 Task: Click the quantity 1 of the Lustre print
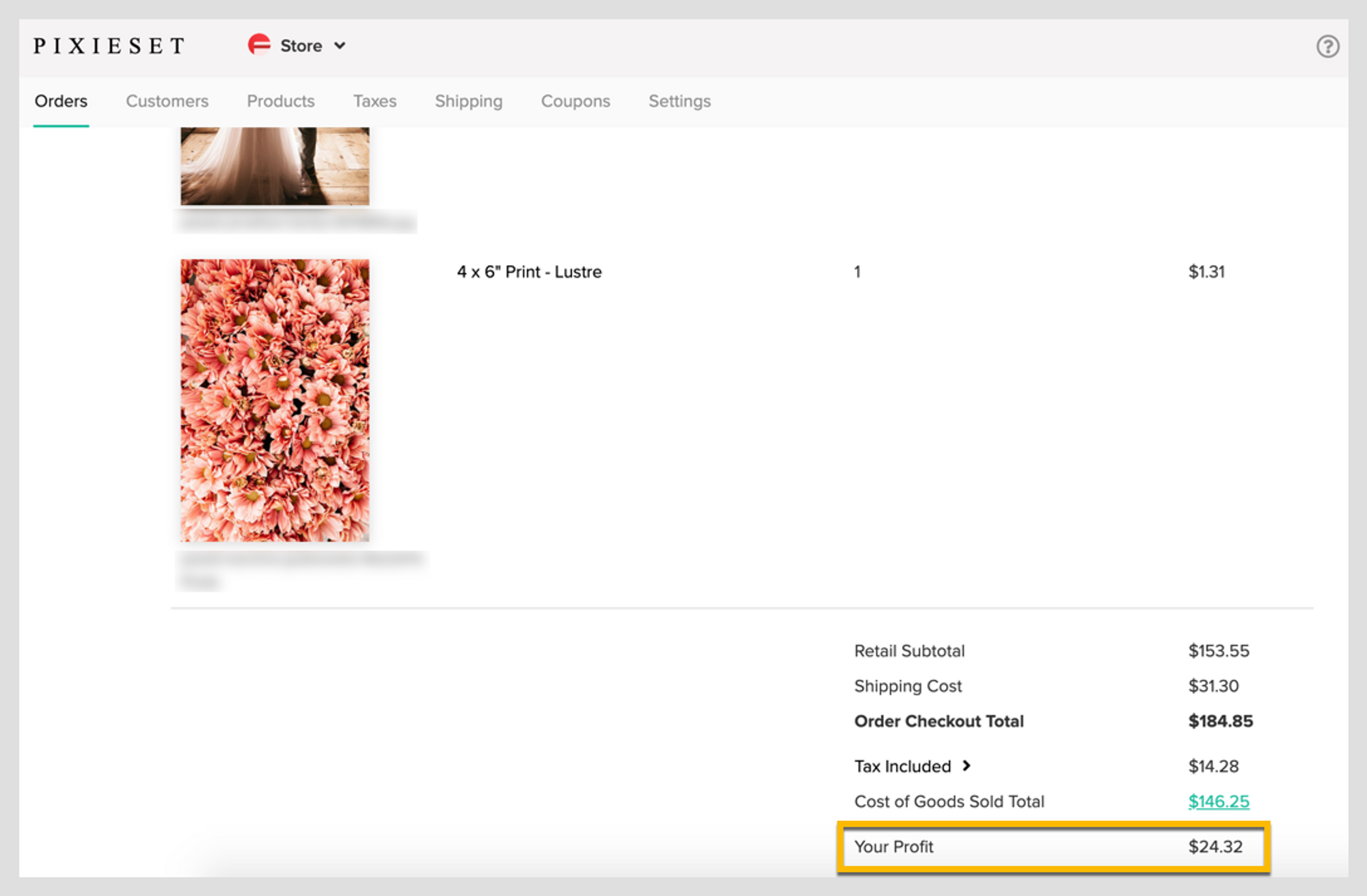[857, 272]
